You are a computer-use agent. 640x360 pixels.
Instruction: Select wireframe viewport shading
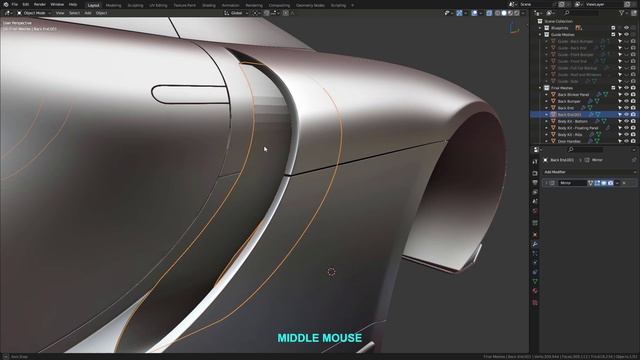point(497,13)
